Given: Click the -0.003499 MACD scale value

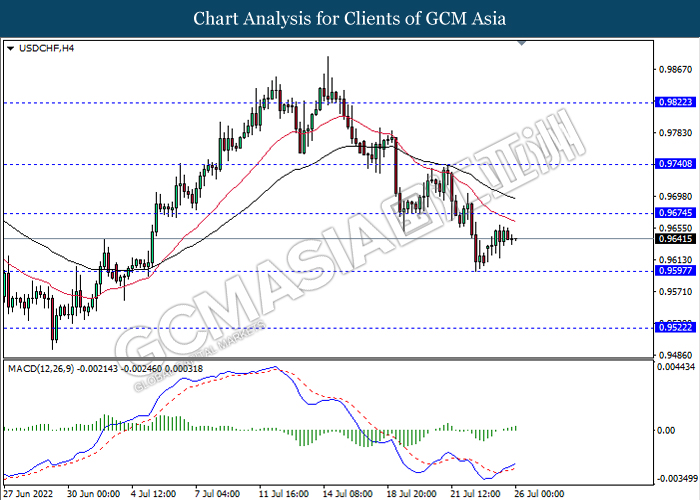Looking at the screenshot, I should click(x=677, y=479).
